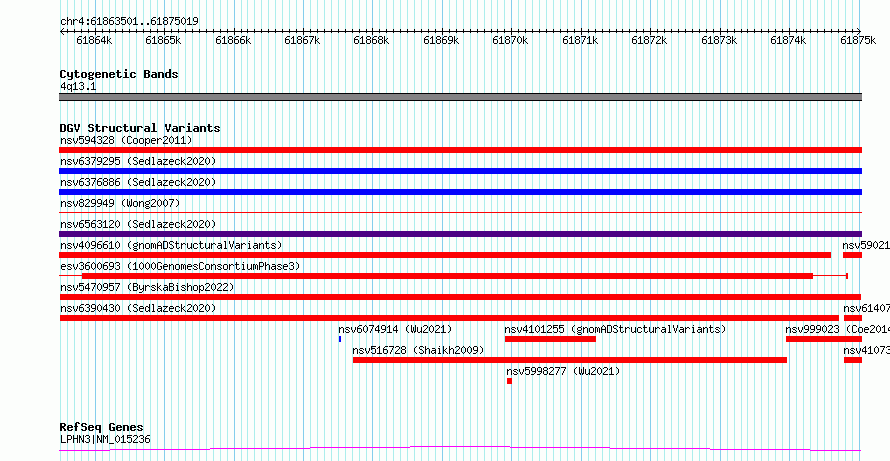Viewport: 890px width, 461px height.
Task: Click the 61873k ruler tick label
Action: coord(719,40)
